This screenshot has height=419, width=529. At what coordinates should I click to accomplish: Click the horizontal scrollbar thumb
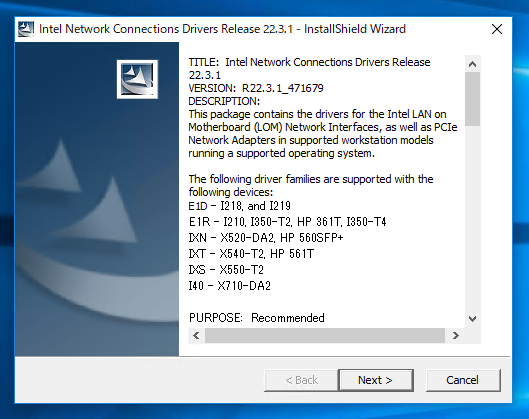coord(325,336)
